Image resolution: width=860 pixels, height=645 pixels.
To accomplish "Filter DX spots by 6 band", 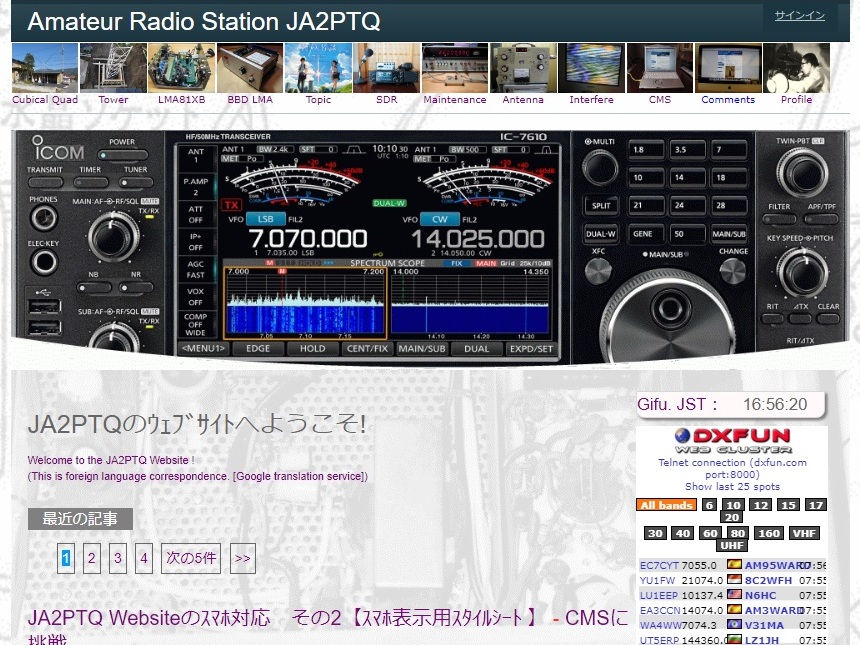I will (x=709, y=505).
